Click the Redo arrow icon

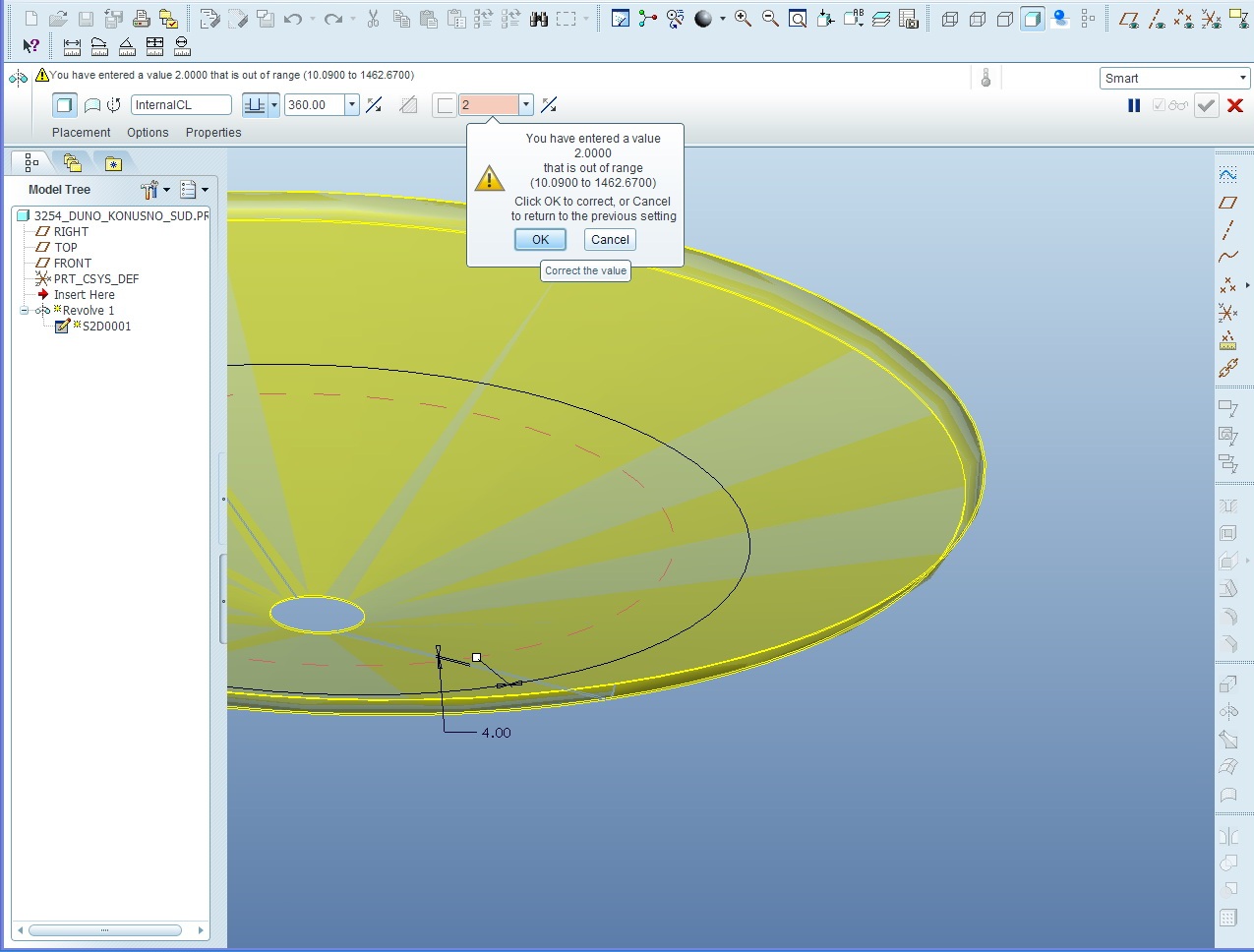(x=333, y=19)
